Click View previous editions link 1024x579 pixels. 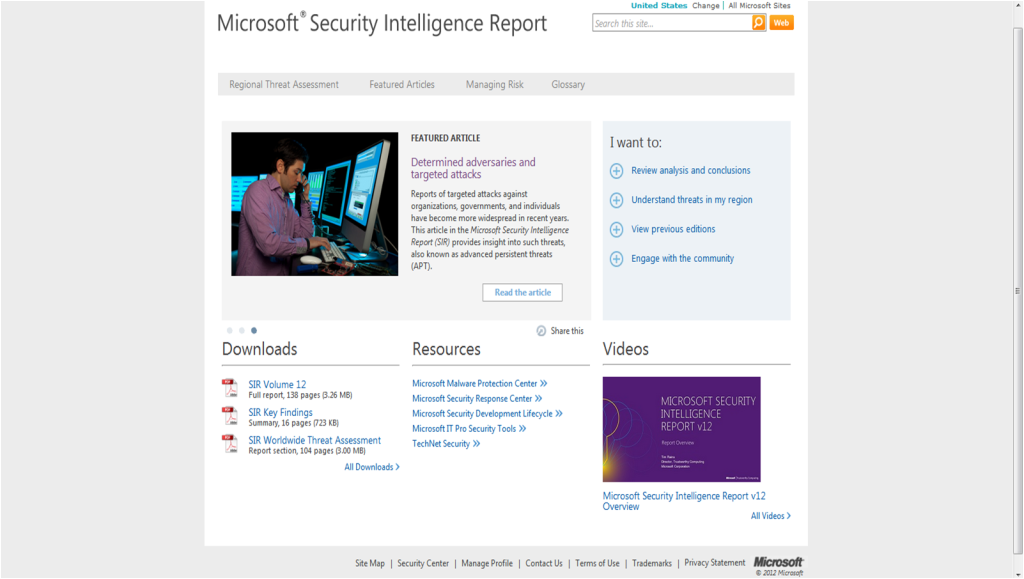tap(673, 229)
